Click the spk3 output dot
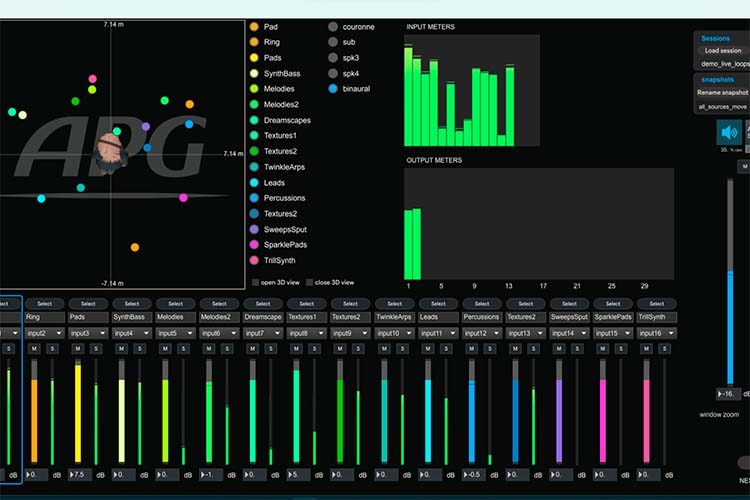This screenshot has height=500, width=750. click(x=333, y=58)
